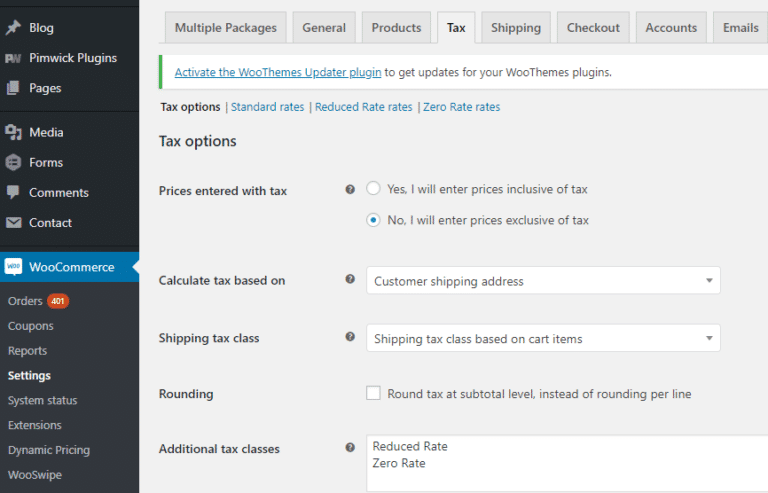
Task: Switch to the Multiple Packages tab
Action: tap(226, 28)
